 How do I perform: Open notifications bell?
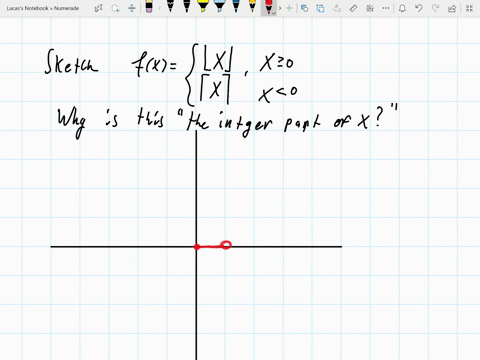click(402, 8)
